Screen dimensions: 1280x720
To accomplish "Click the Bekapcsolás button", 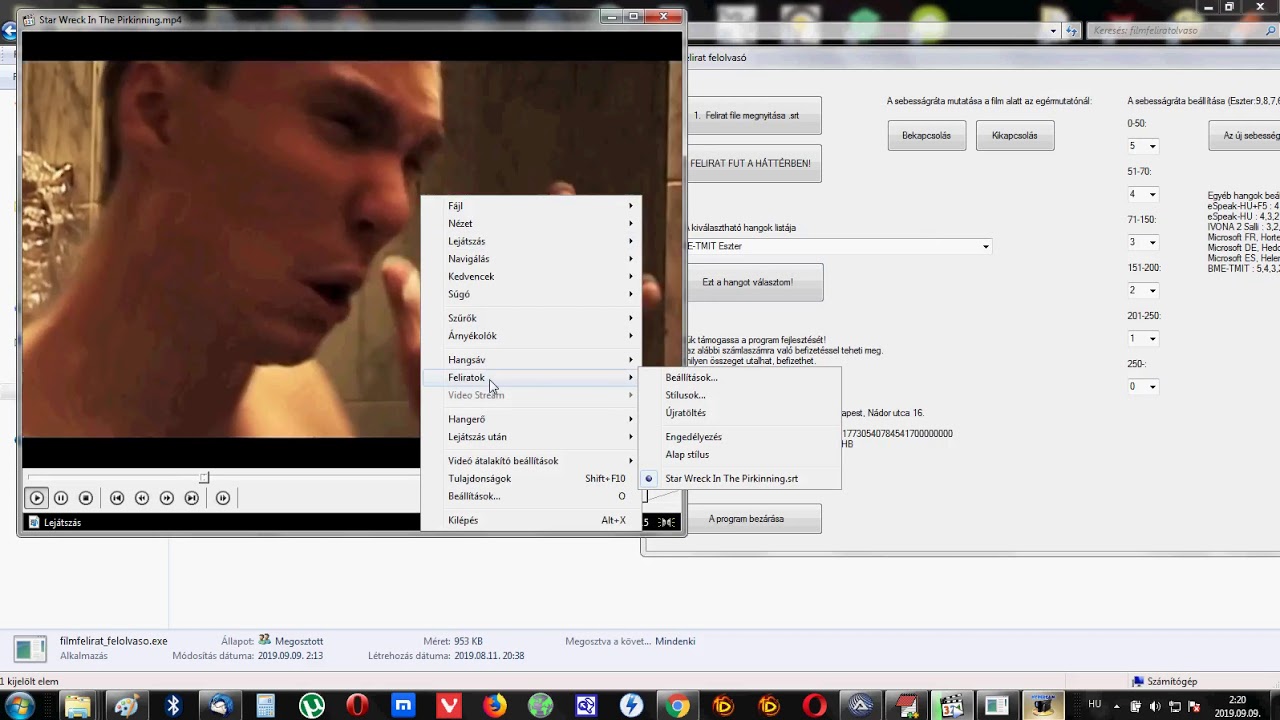I will coord(926,136).
